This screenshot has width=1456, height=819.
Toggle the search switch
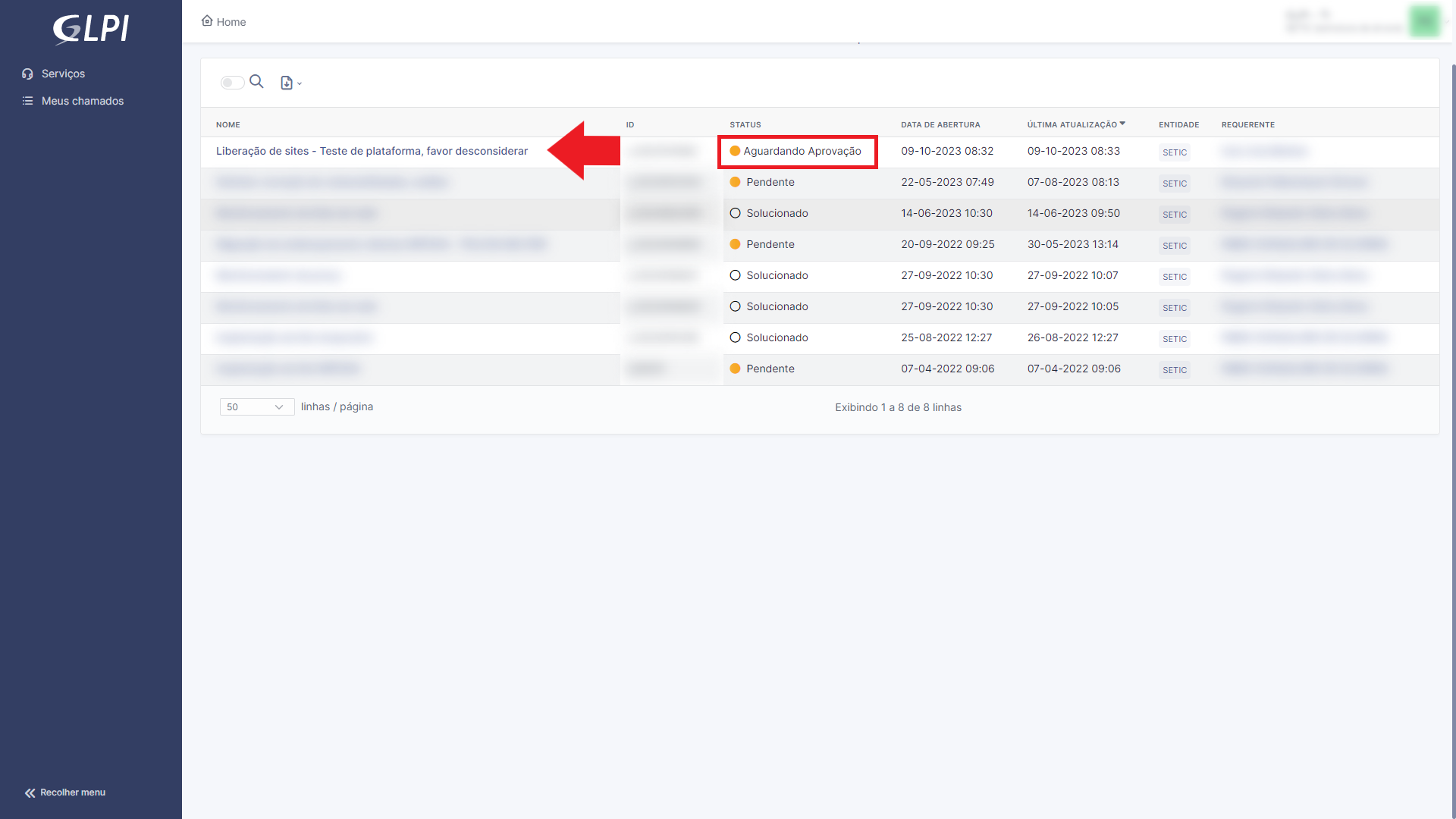click(232, 83)
